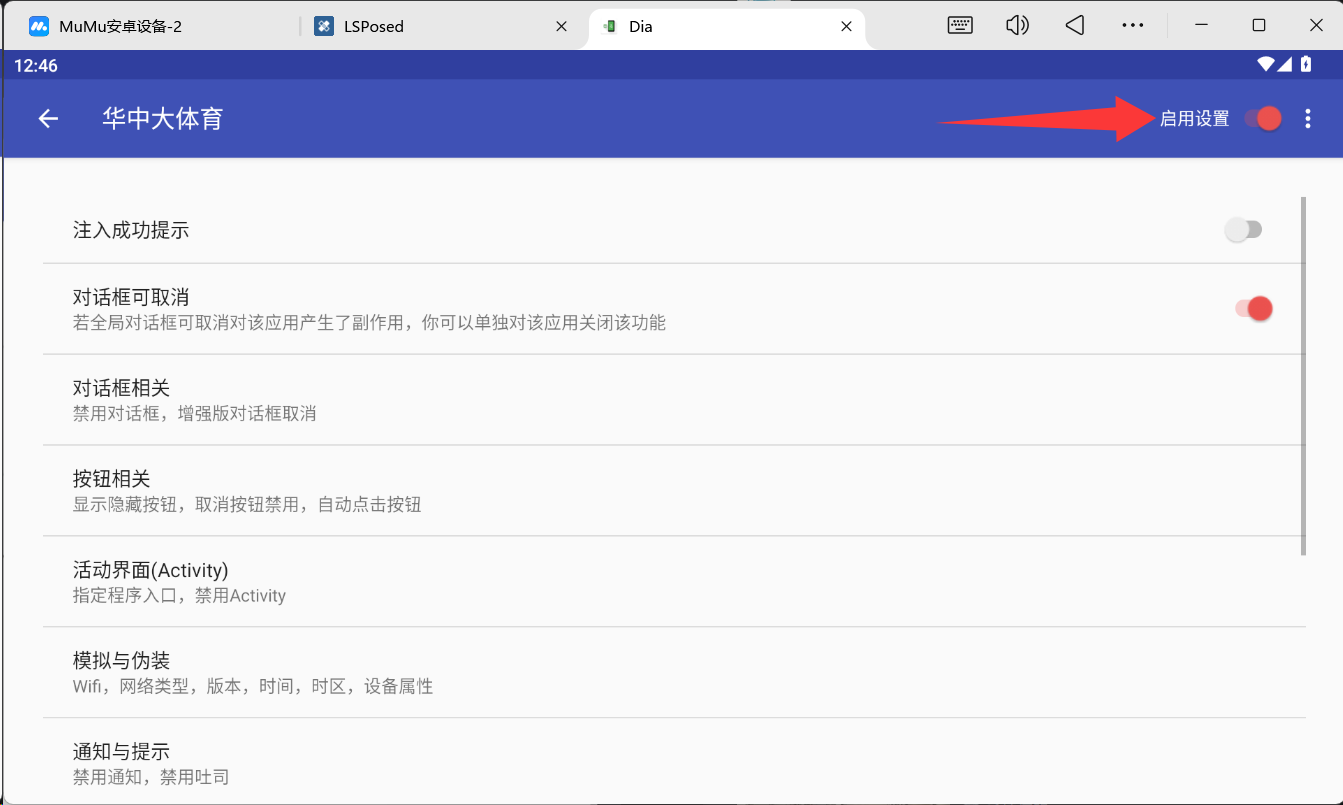Click the Wi-Fi status bar icon
Image resolution: width=1343 pixels, height=805 pixels.
point(1266,65)
